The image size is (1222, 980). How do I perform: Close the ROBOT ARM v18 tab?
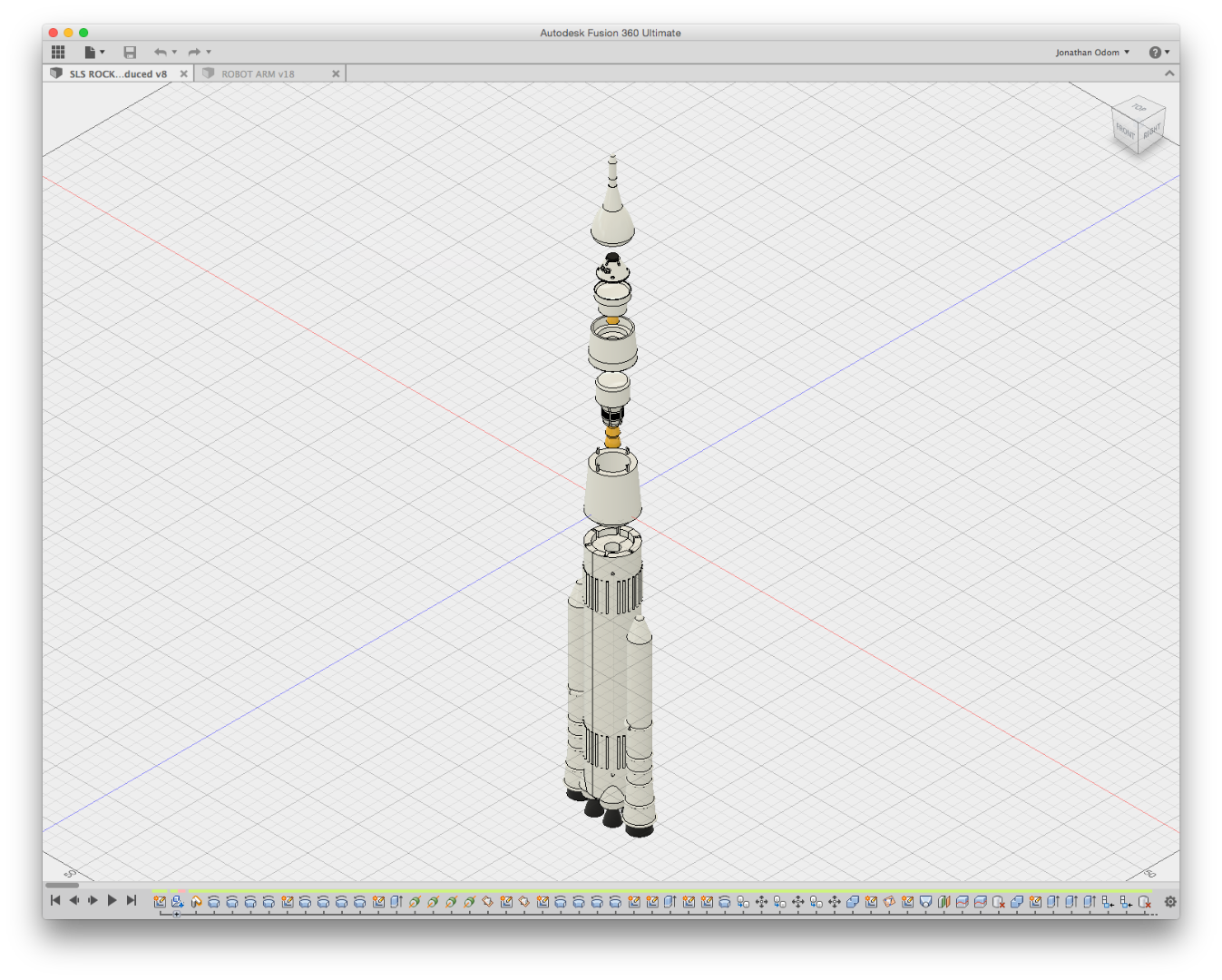coord(336,74)
